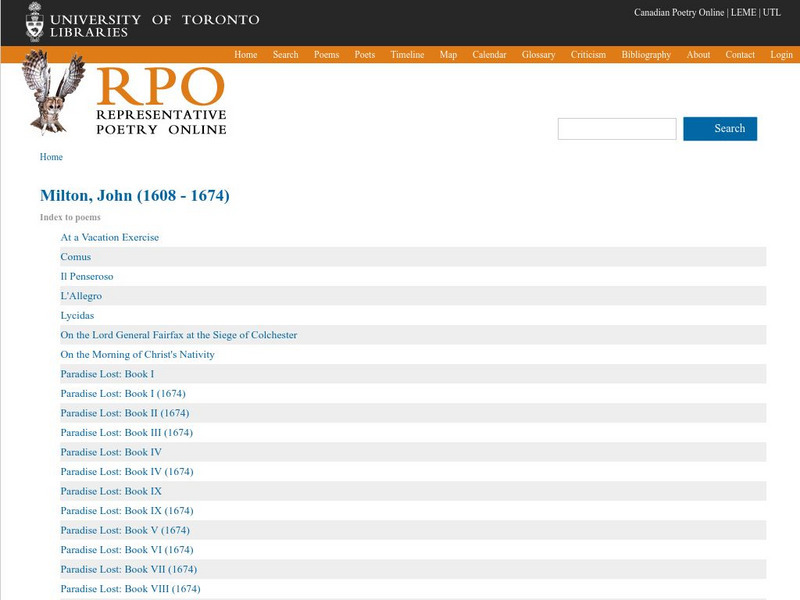Open the poem At a Vacation Exercise
Viewport: 800px width, 600px height.
click(x=110, y=237)
